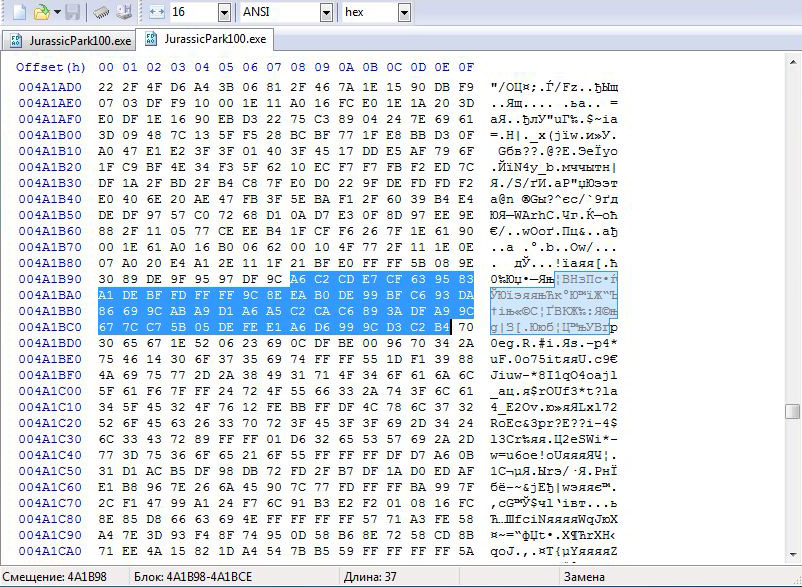This screenshot has width=802, height=587.
Task: Click the file icon on the active tab
Action: tap(151, 41)
